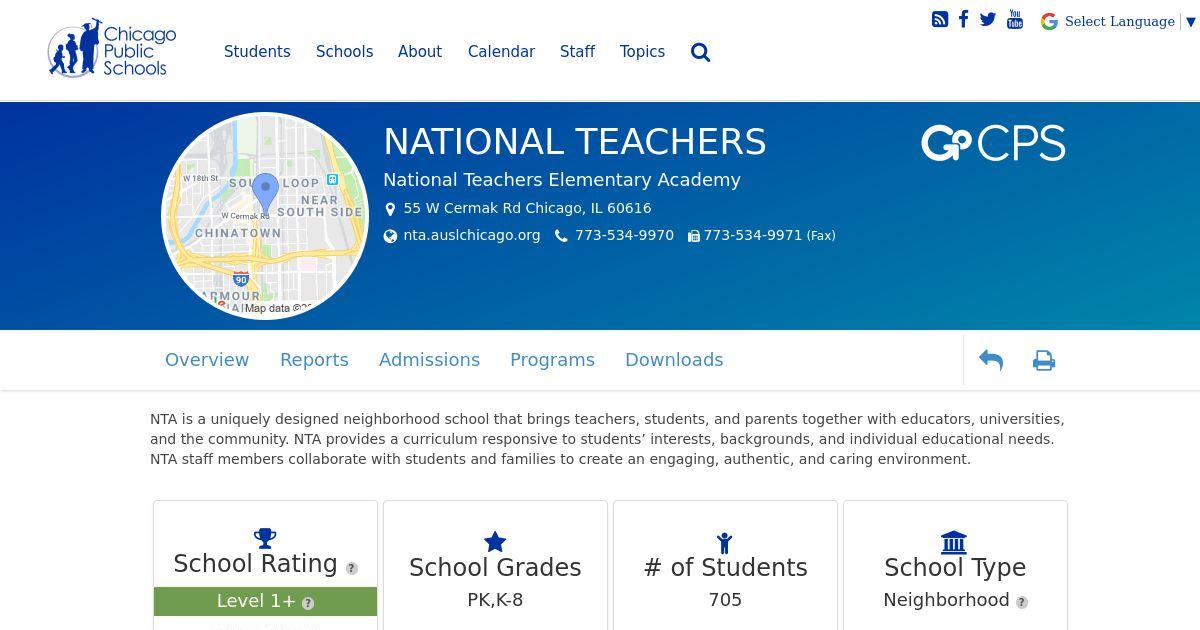Click the School Grades heading
The height and width of the screenshot is (630, 1200).
click(495, 567)
